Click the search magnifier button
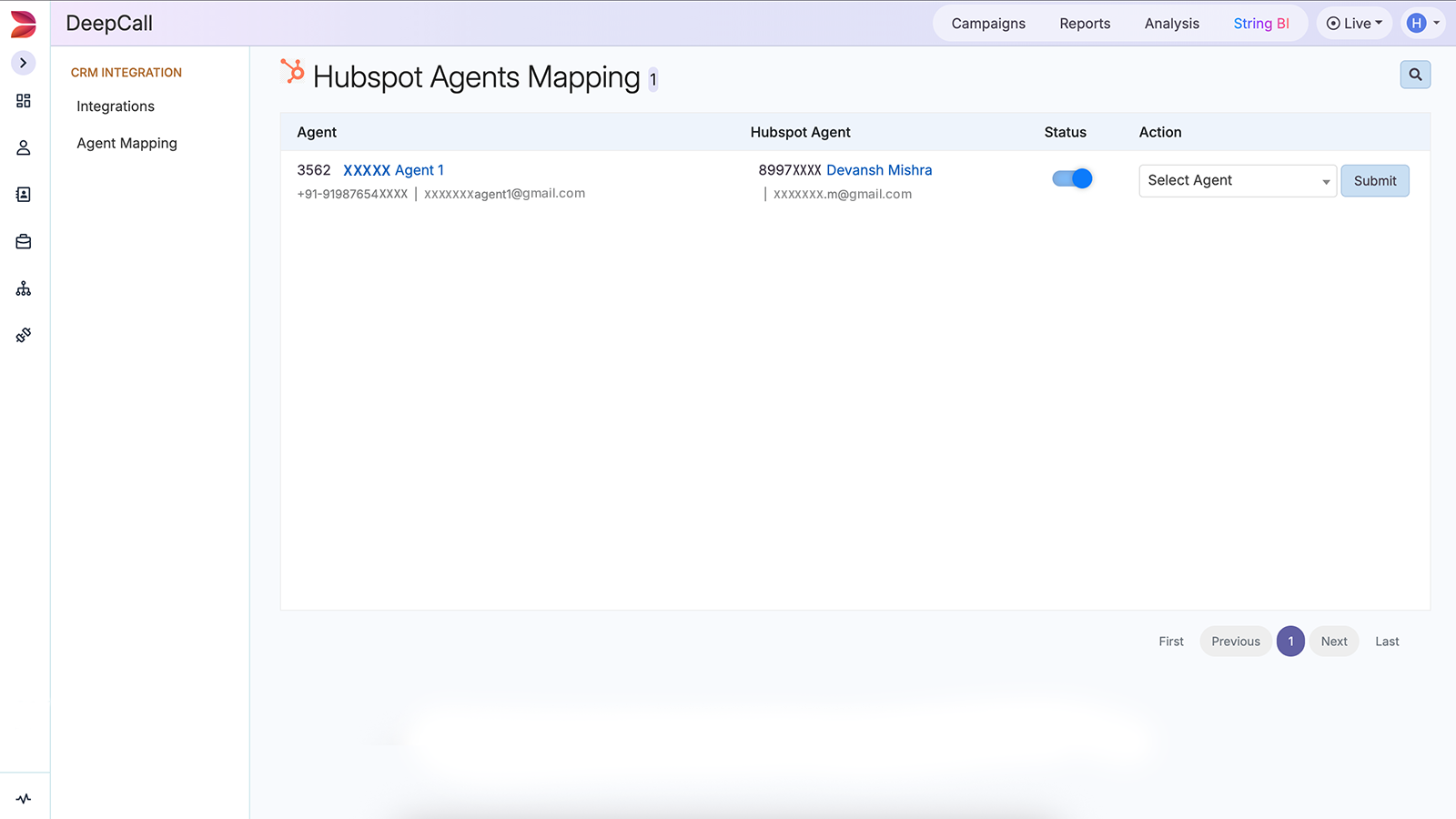1456x819 pixels. (x=1415, y=75)
